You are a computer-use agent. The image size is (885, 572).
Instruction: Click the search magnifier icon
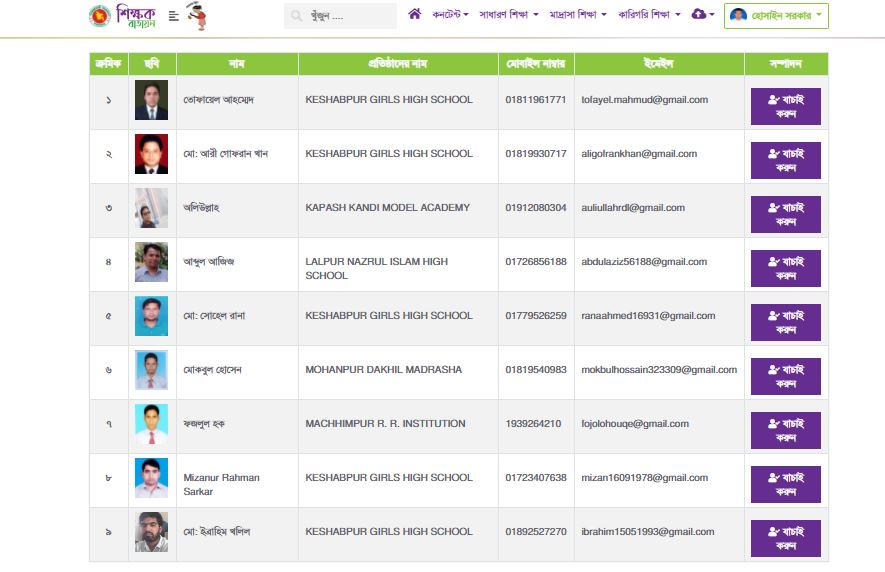tap(297, 16)
